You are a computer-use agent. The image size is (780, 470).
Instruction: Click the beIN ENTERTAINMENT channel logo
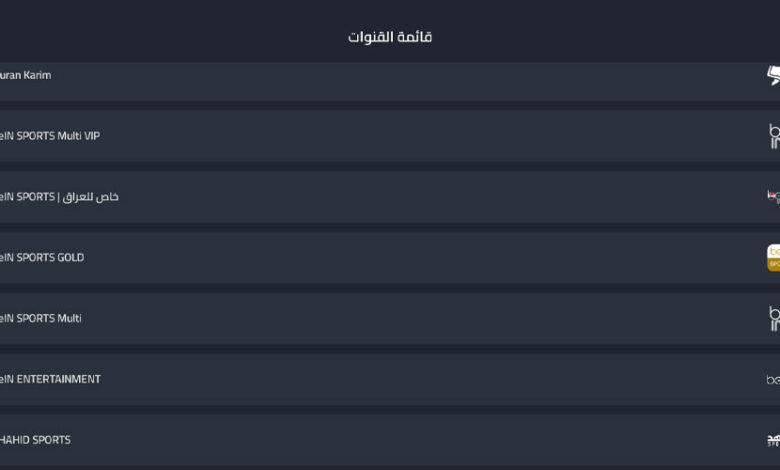click(x=773, y=380)
